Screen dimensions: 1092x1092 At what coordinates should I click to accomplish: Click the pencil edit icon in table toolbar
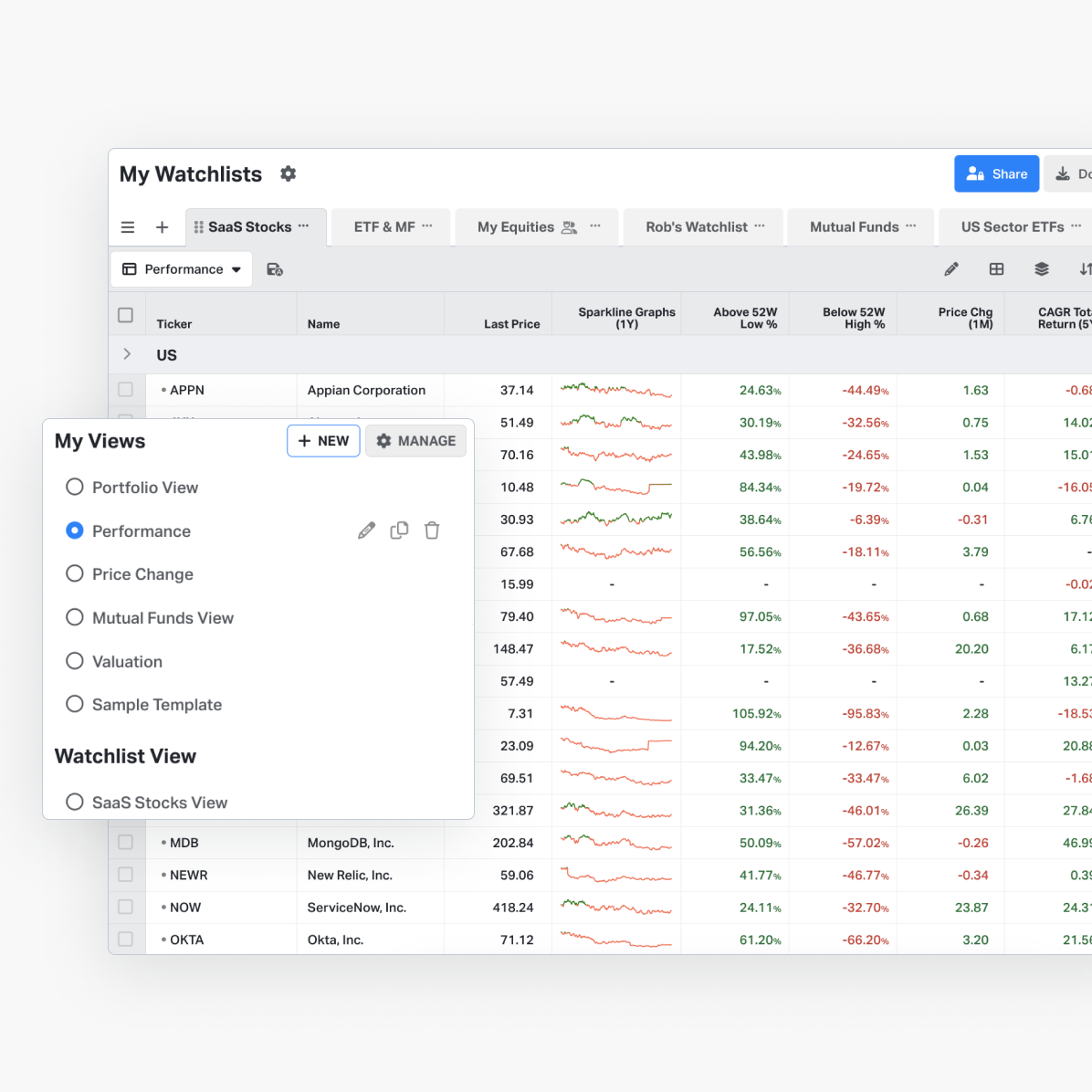tap(951, 269)
